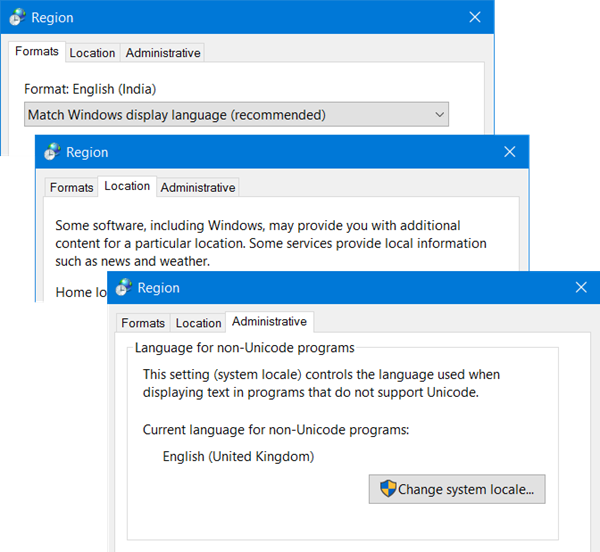Select the Location tab in middle Region window
Image resolution: width=600 pixels, height=552 pixels.
point(127,186)
